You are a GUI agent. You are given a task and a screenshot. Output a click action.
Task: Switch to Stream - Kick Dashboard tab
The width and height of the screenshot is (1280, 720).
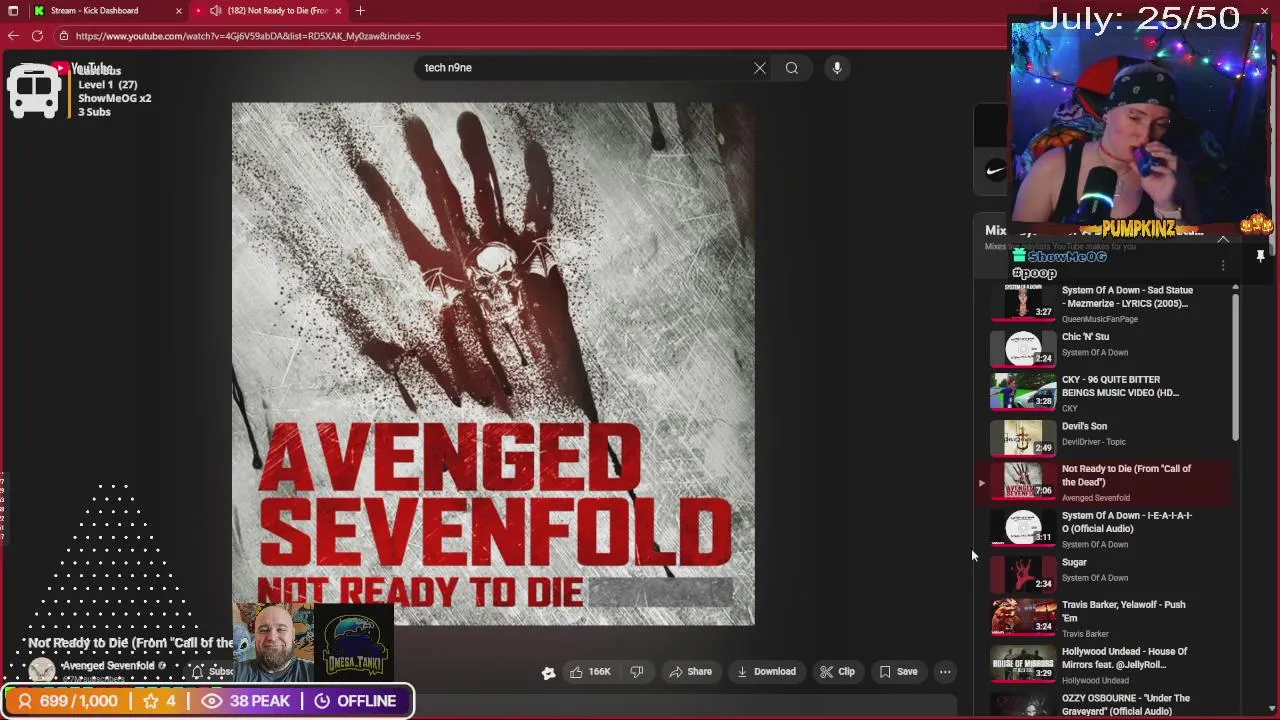[95, 10]
